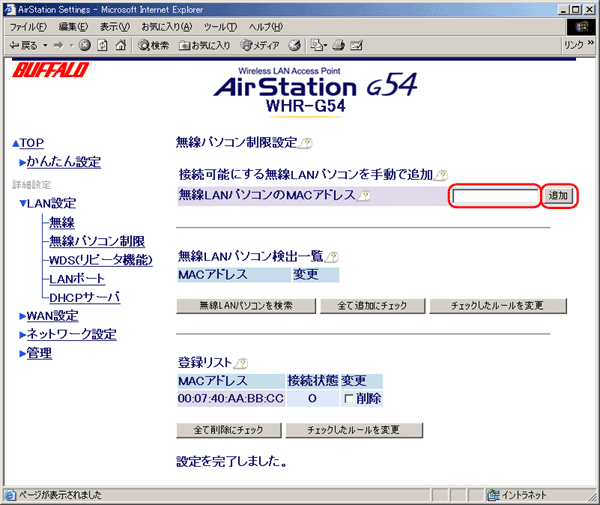Open the back history dropdown arrow
Image resolution: width=600 pixels, height=505 pixels.
coord(45,46)
